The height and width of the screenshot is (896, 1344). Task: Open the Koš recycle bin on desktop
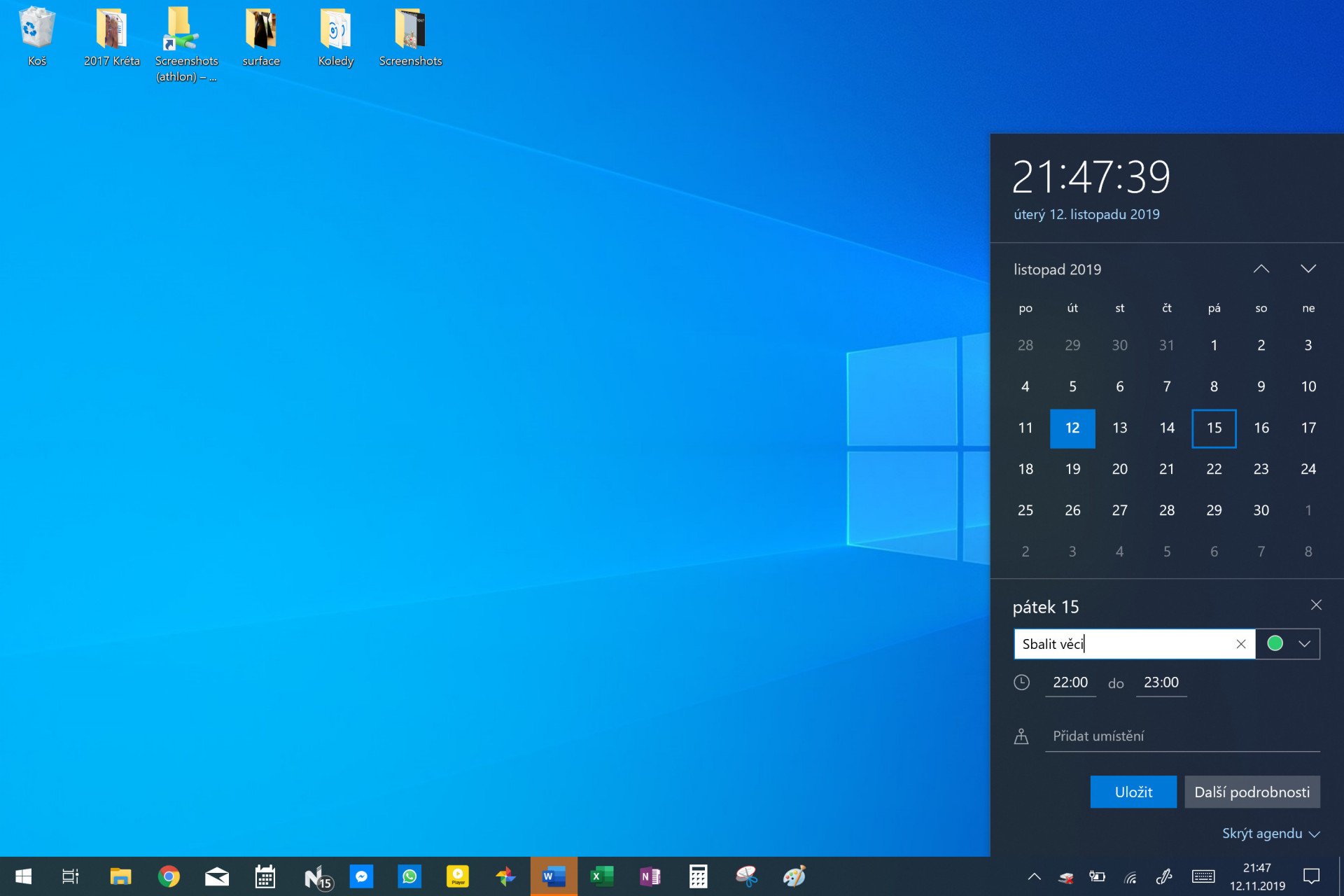pyautogui.click(x=36, y=36)
